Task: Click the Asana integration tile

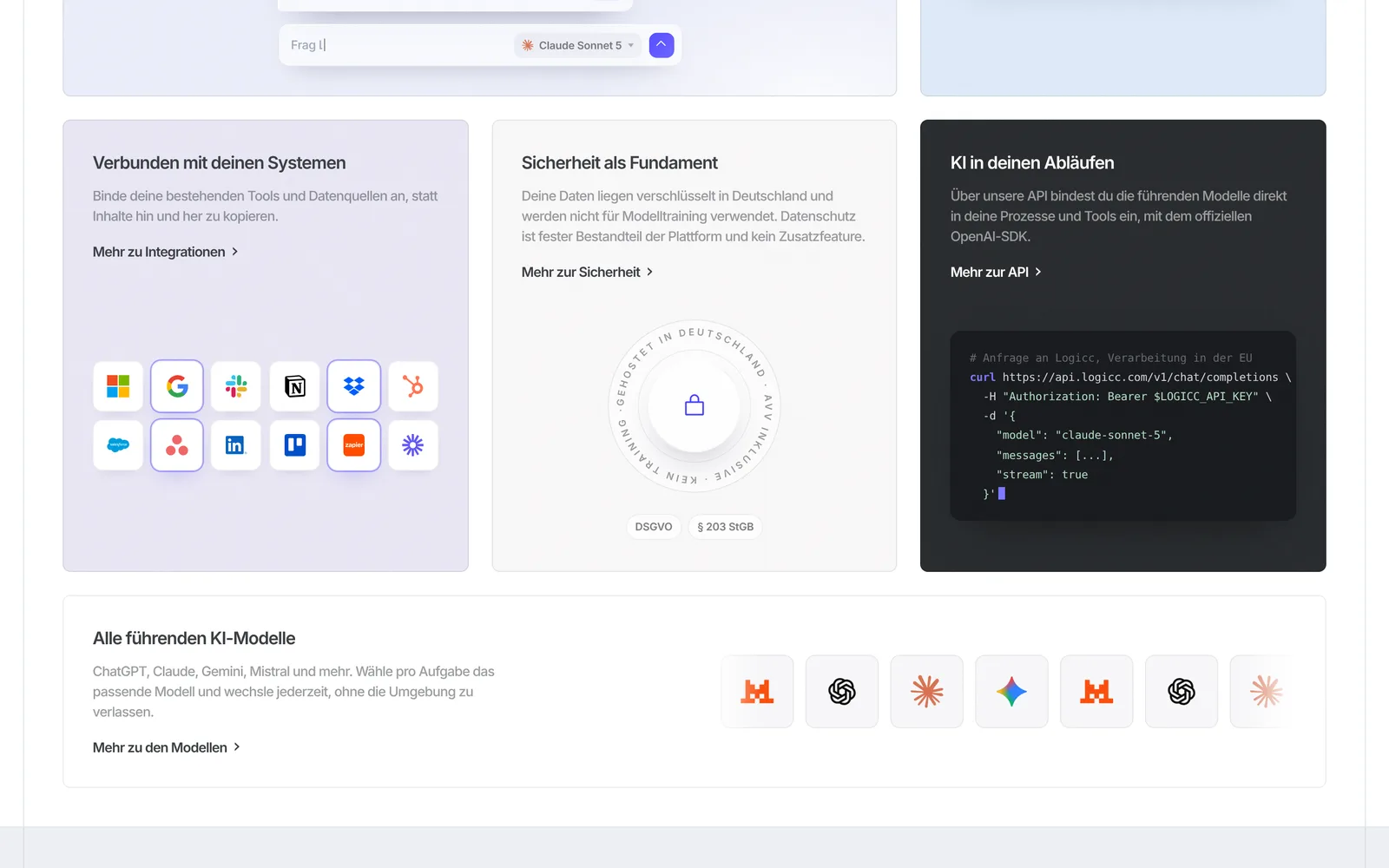Action: click(177, 445)
